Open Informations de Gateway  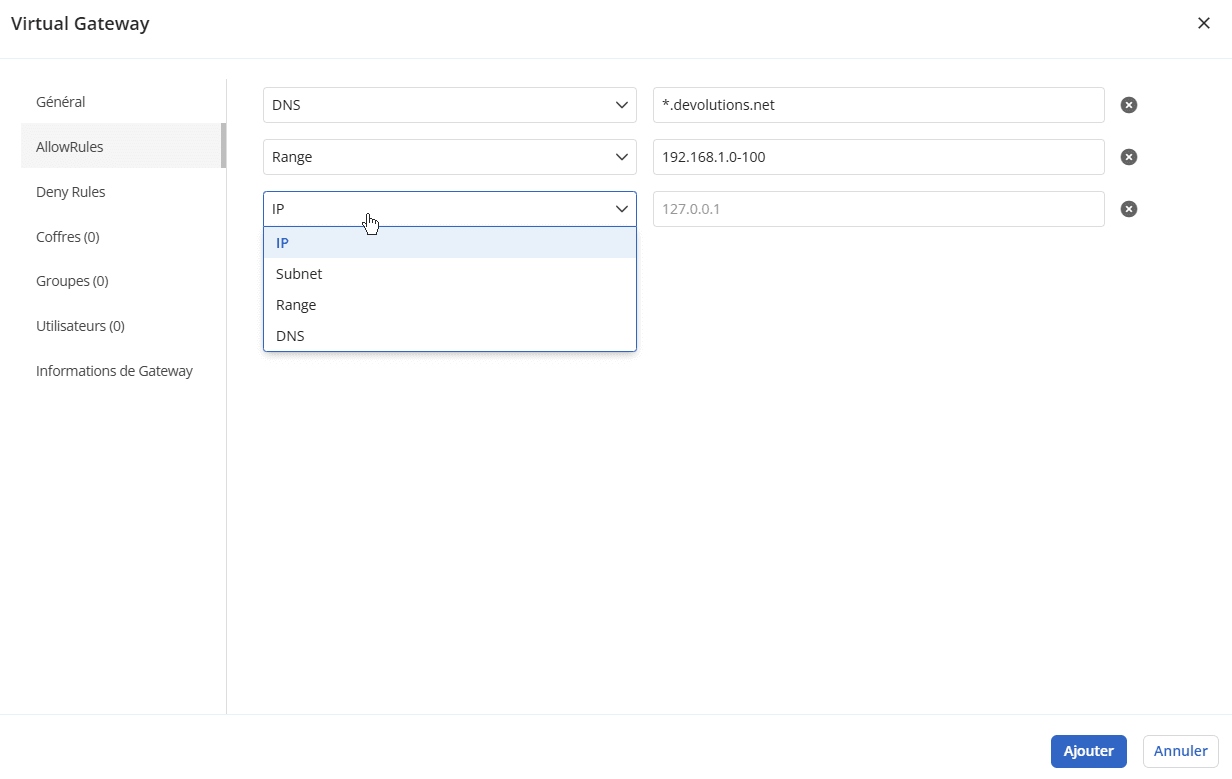click(114, 370)
